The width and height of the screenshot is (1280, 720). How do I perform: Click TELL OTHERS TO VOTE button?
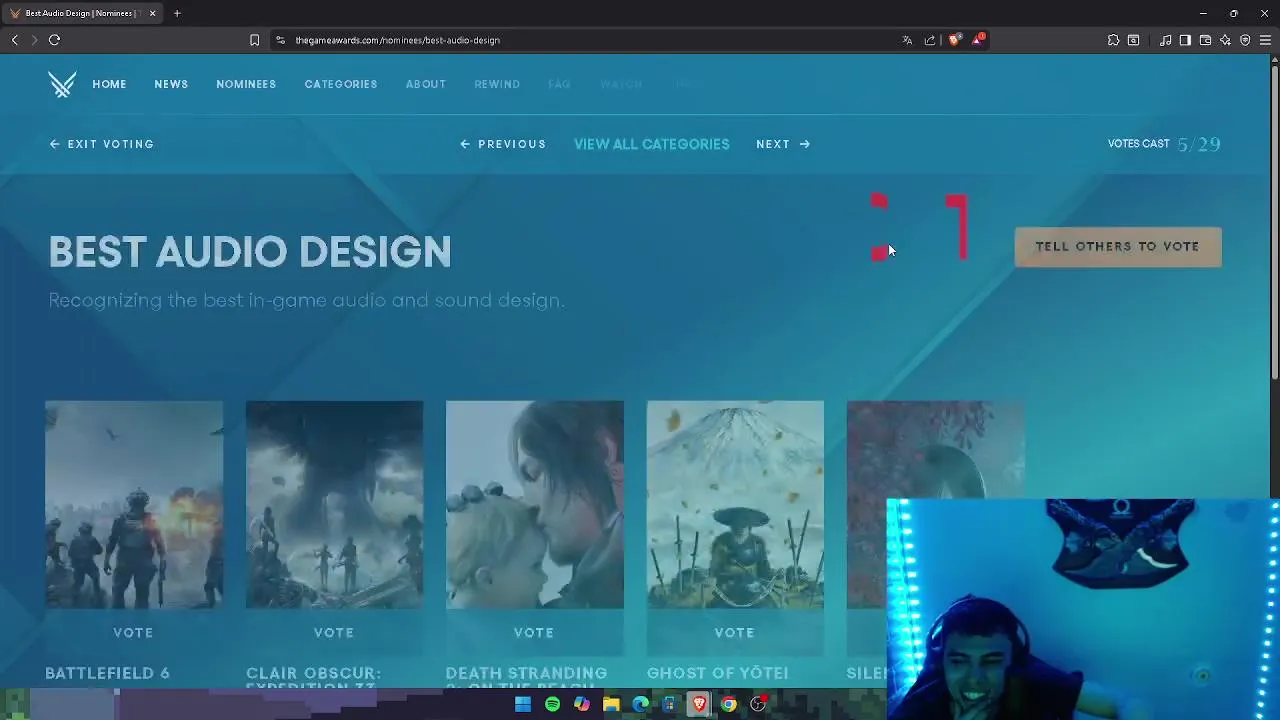click(x=1118, y=247)
